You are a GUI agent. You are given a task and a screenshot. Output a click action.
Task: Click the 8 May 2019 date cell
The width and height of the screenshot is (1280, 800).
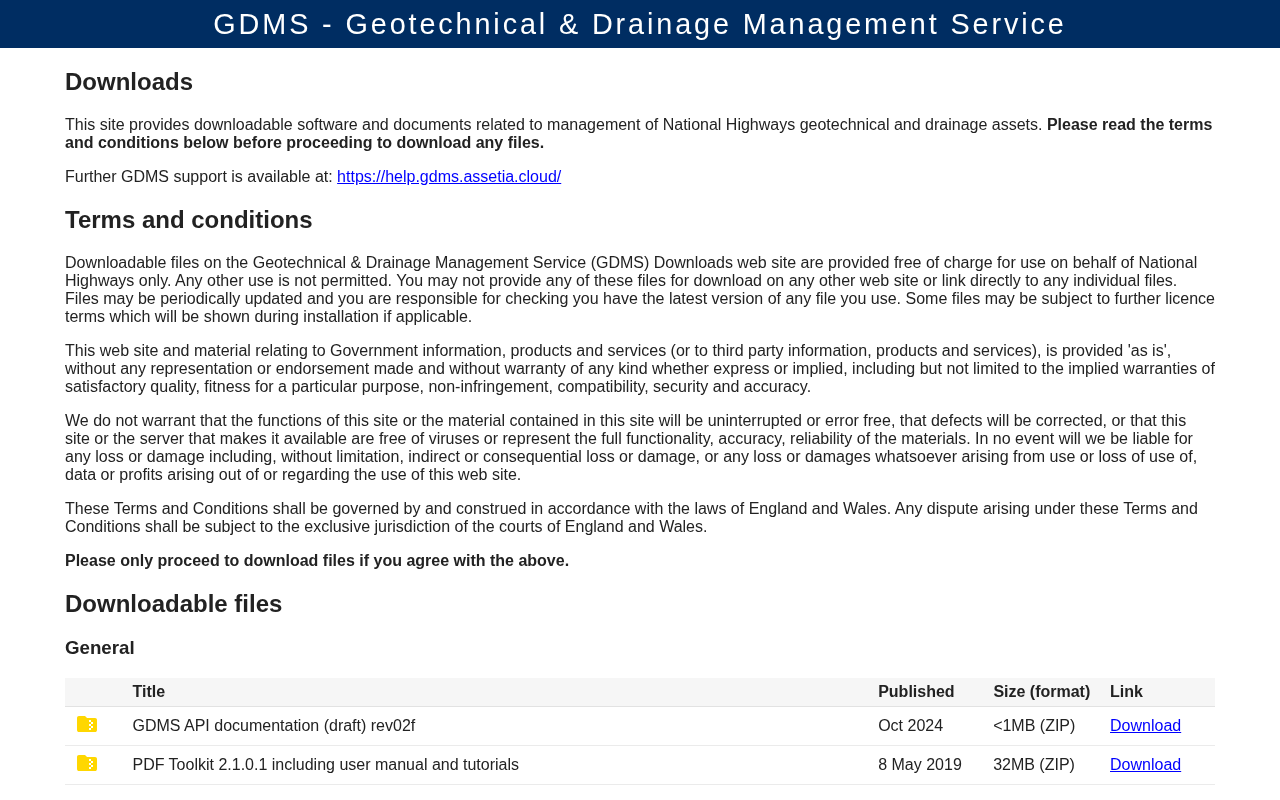(x=920, y=765)
